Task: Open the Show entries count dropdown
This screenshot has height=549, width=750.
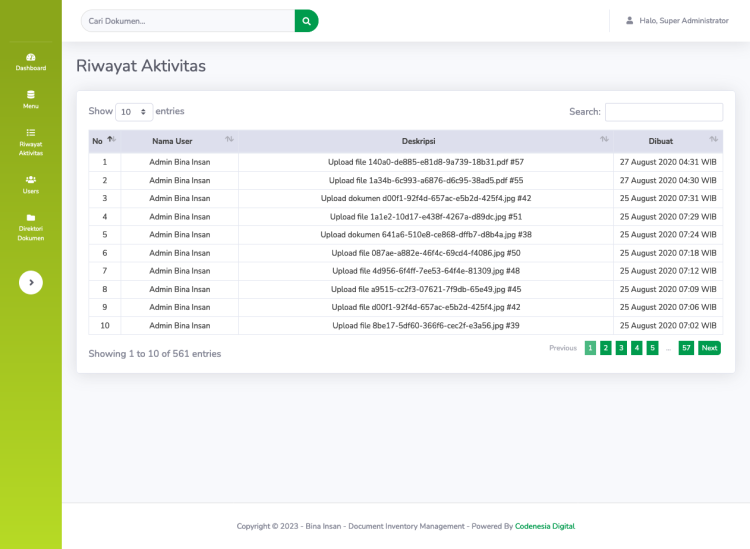Action: point(134,112)
